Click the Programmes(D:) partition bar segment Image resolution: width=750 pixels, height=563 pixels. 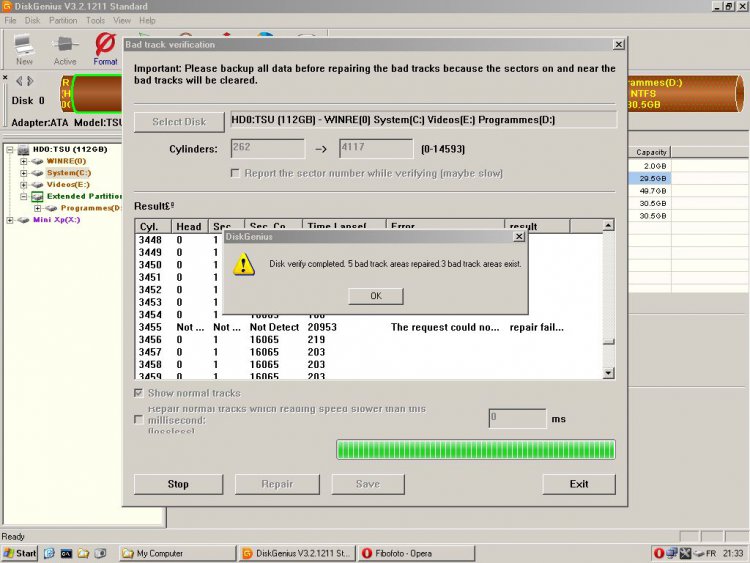(x=684, y=93)
